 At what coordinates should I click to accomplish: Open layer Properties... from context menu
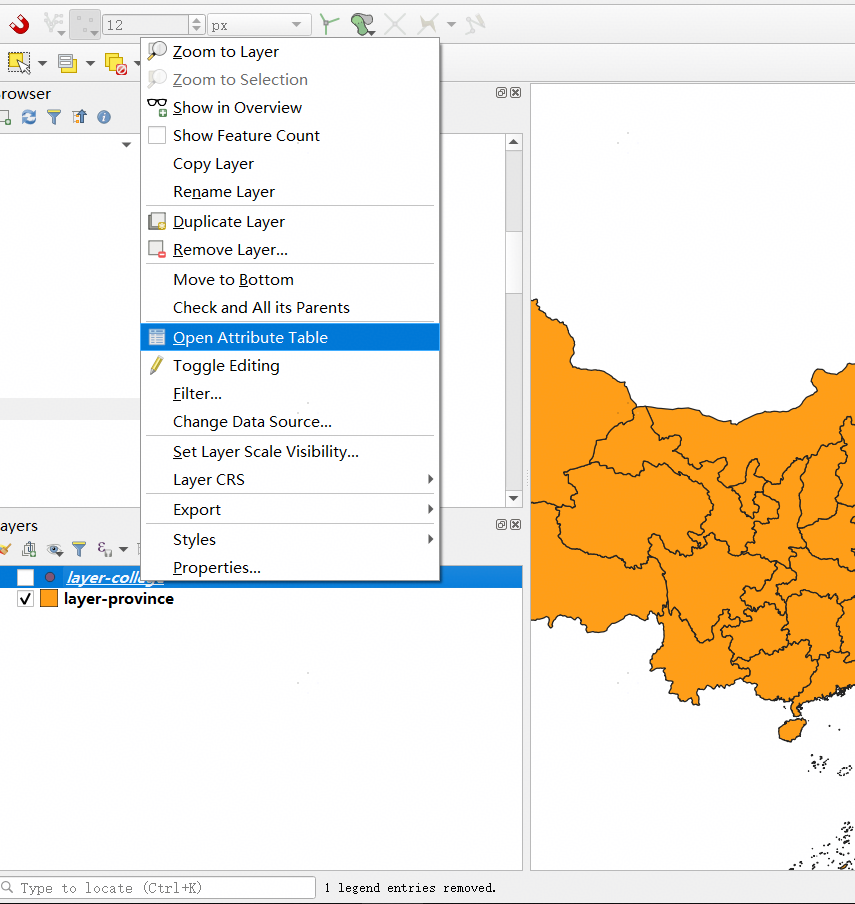pos(216,568)
